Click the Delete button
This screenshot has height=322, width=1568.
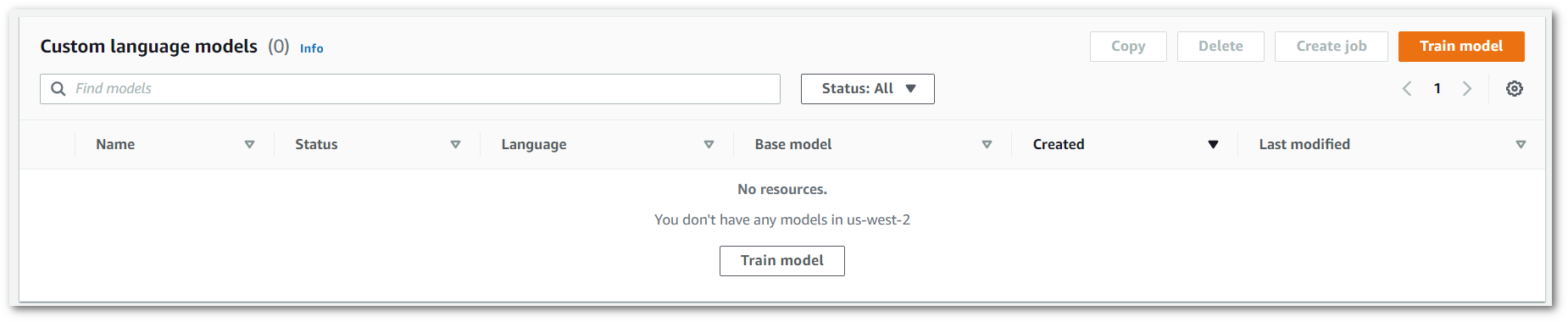1220,47
